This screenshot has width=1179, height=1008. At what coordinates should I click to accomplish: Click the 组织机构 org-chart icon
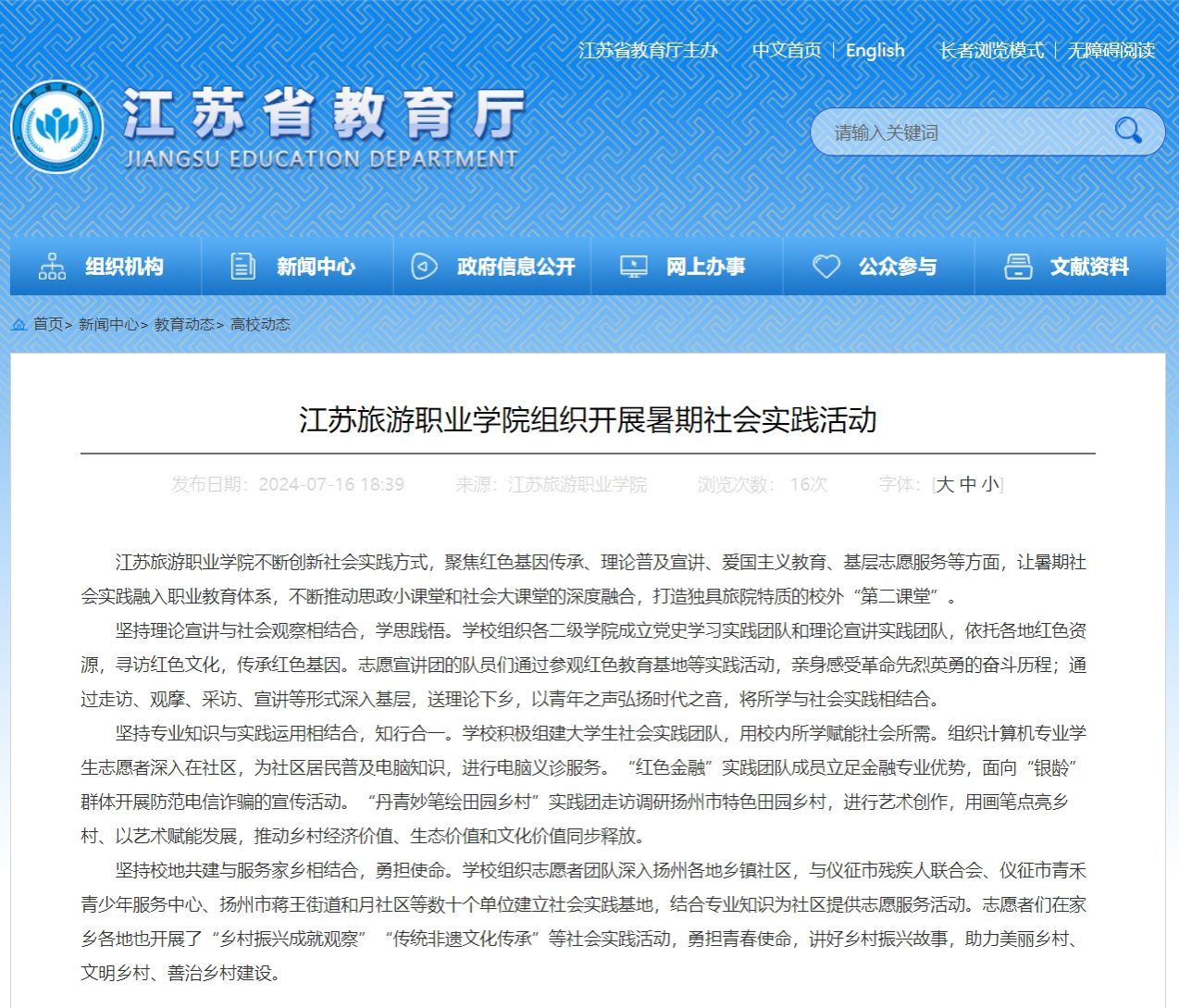click(x=52, y=267)
